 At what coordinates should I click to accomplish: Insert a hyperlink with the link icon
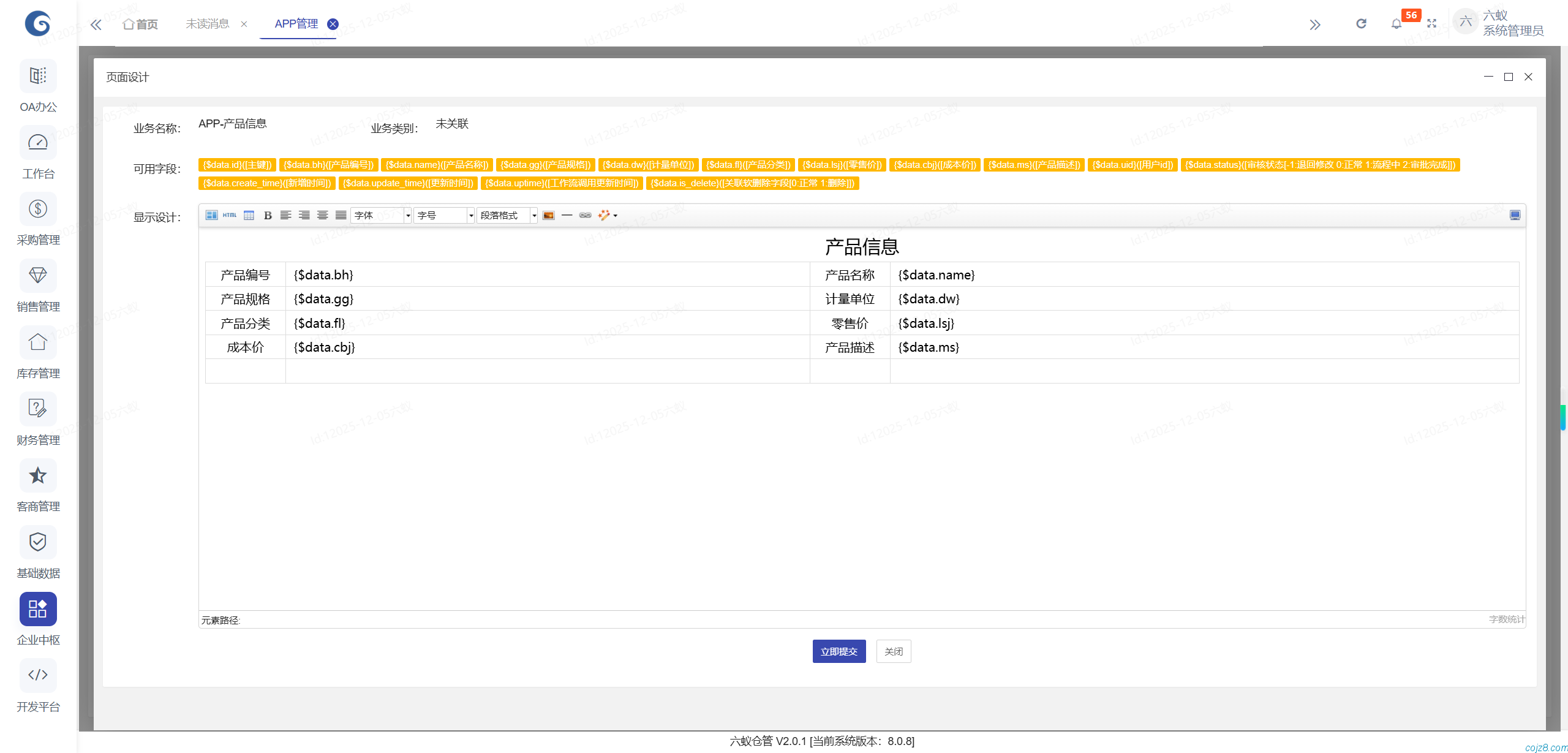pos(585,215)
